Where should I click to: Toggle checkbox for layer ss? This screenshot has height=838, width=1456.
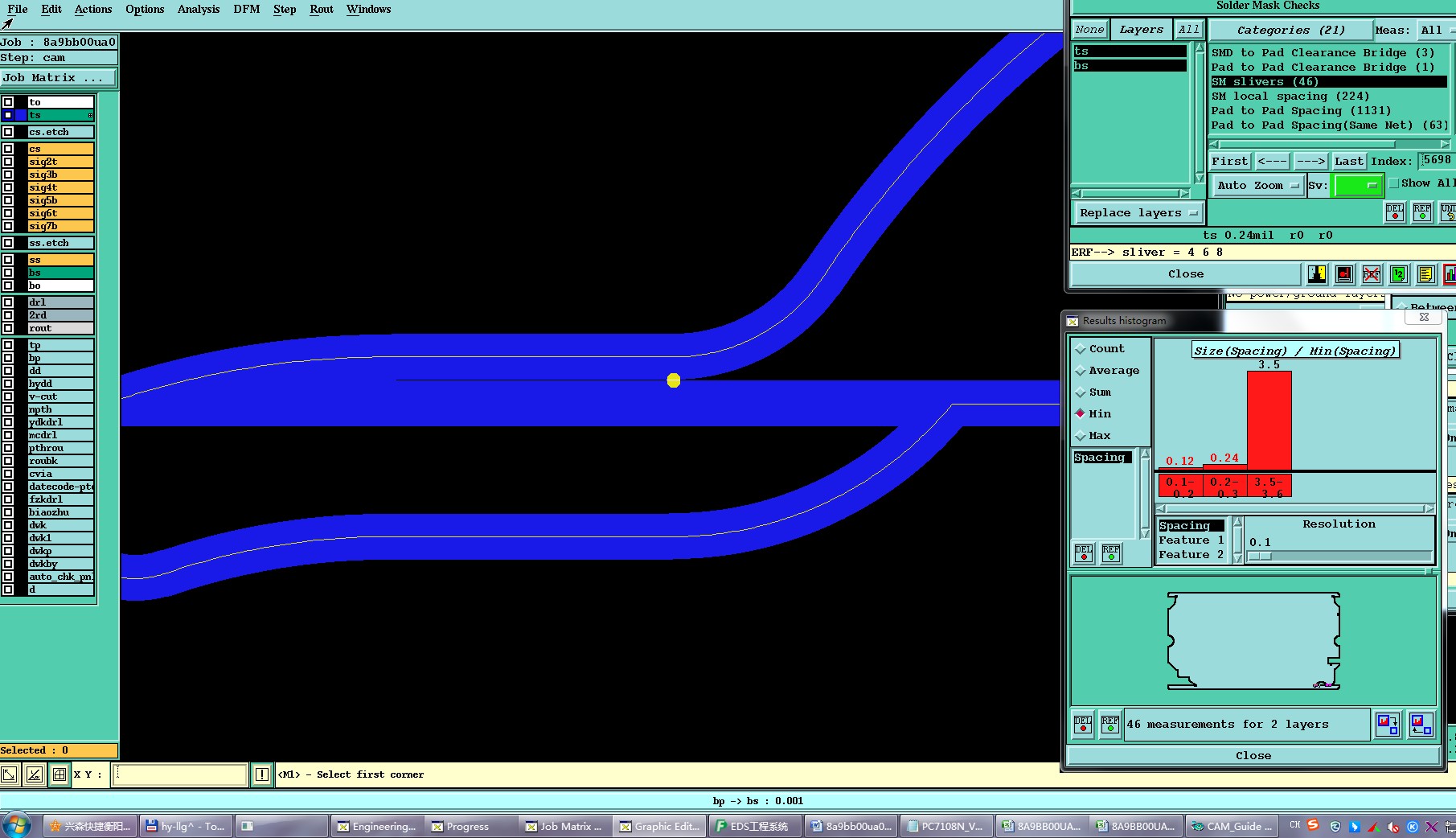click(x=8, y=260)
